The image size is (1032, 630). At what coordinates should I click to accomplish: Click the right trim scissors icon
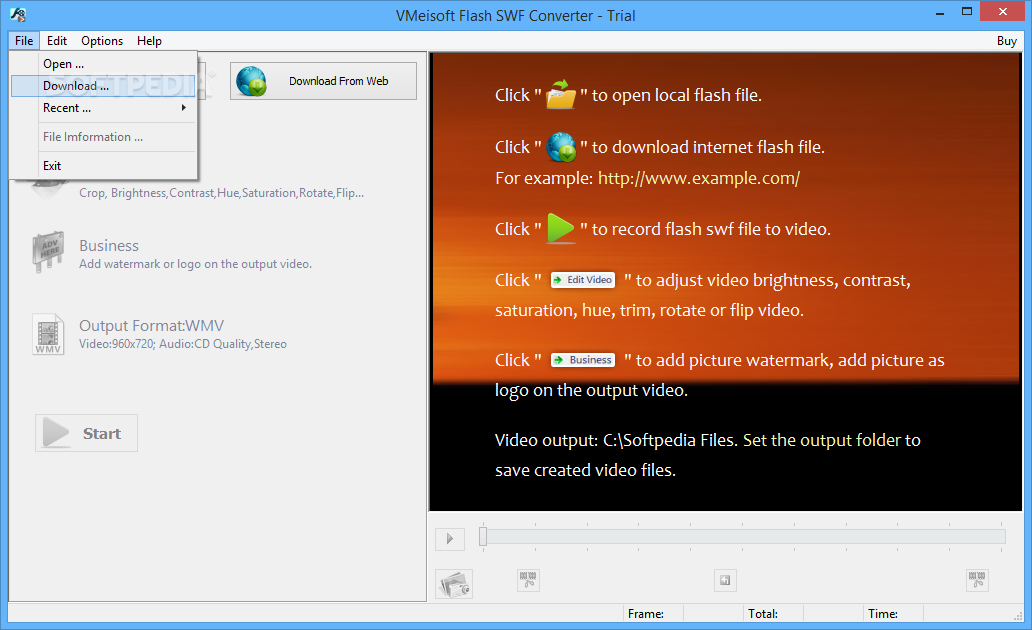tap(977, 580)
